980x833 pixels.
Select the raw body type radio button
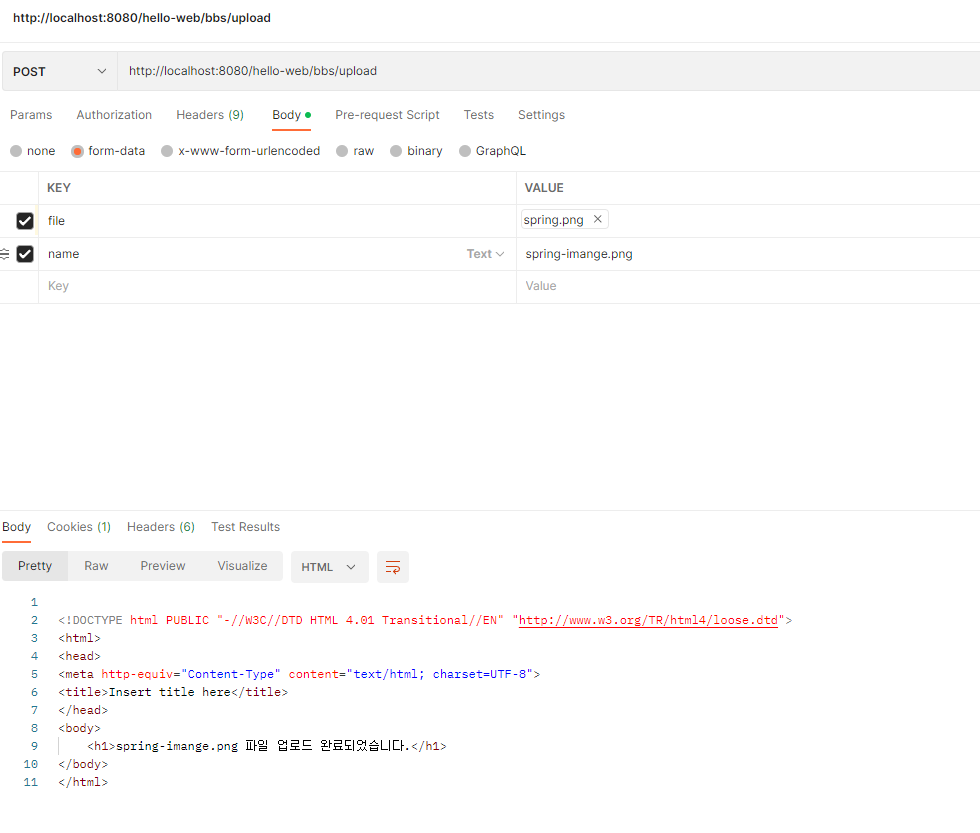click(x=342, y=151)
